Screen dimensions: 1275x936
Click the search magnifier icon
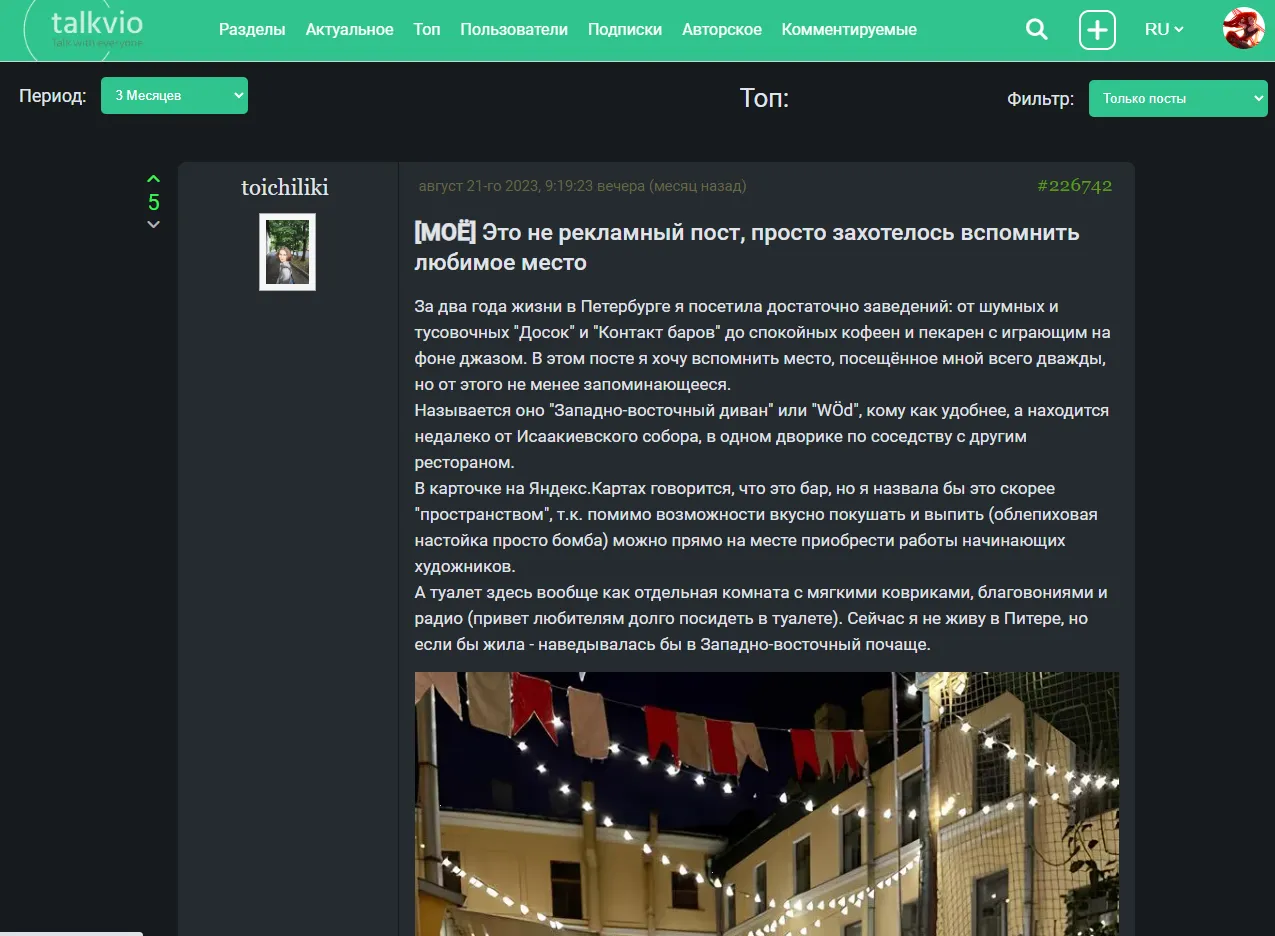(1037, 29)
